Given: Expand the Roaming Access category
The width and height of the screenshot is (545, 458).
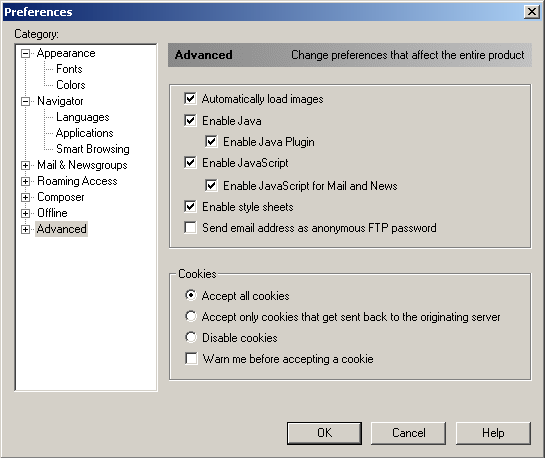Looking at the screenshot, I should (25, 181).
